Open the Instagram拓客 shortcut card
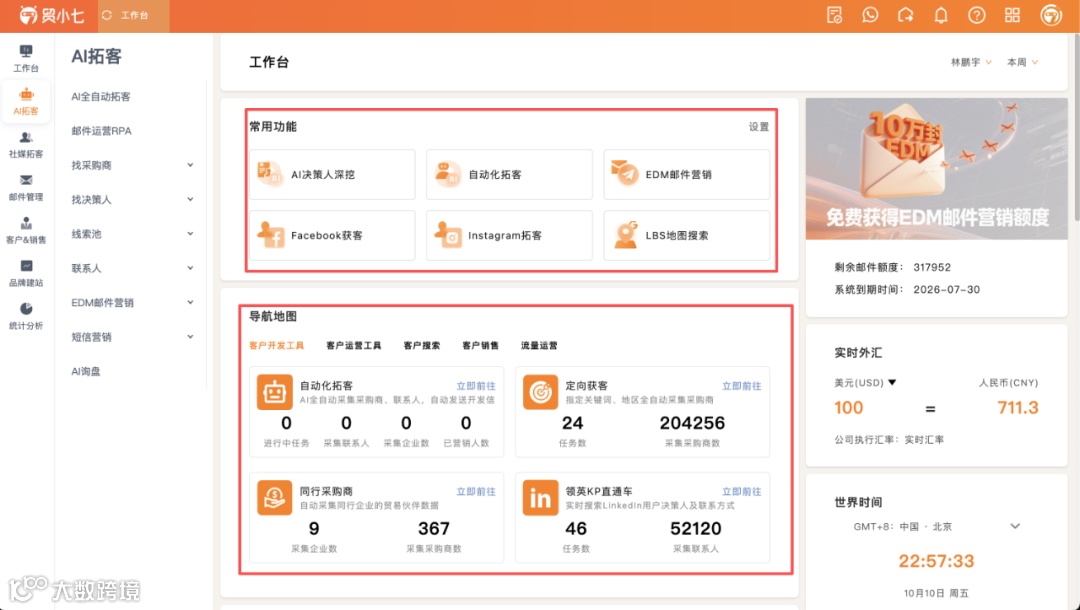The height and width of the screenshot is (610, 1080). pos(509,235)
